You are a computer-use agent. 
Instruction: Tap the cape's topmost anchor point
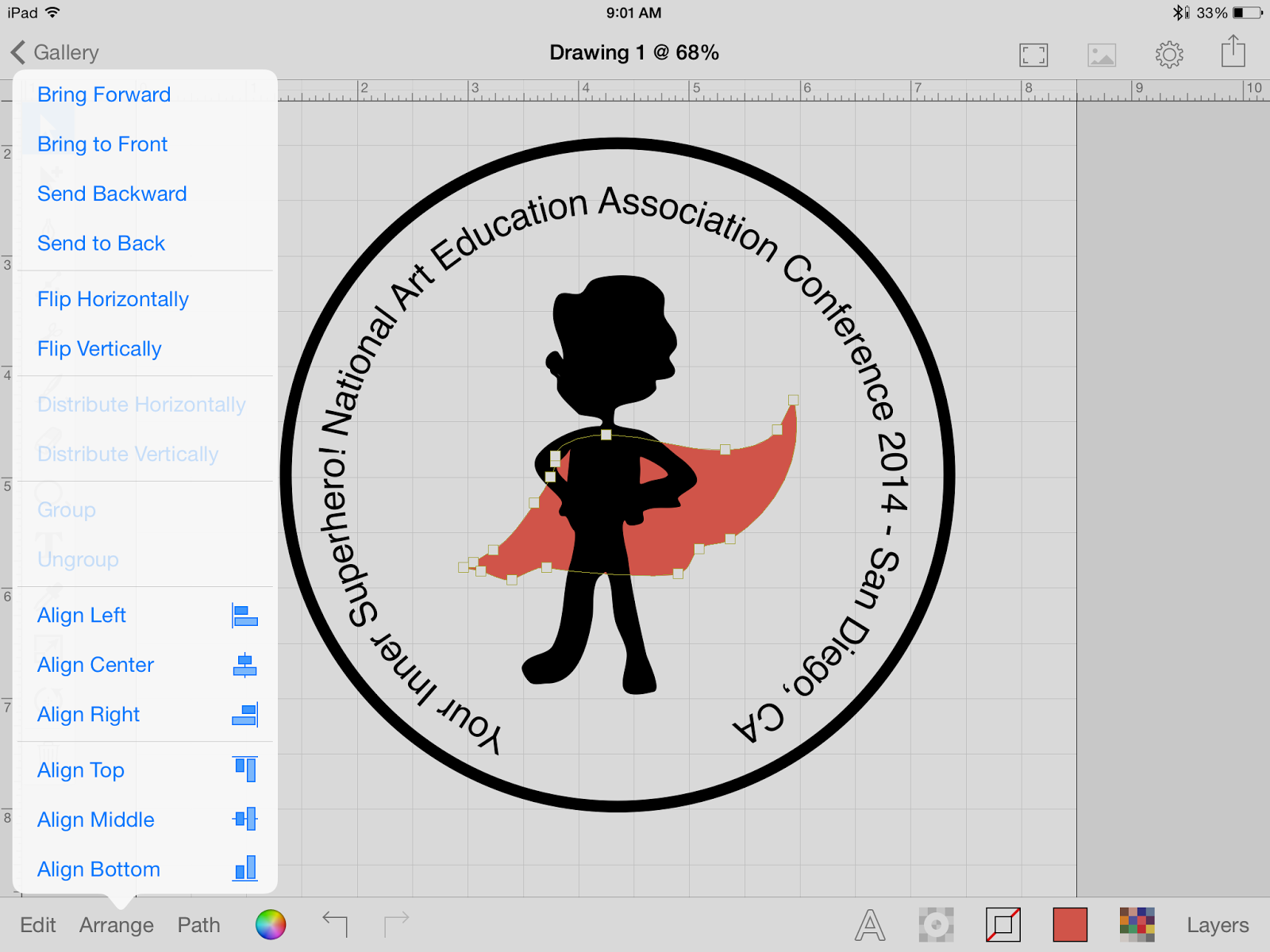[793, 401]
